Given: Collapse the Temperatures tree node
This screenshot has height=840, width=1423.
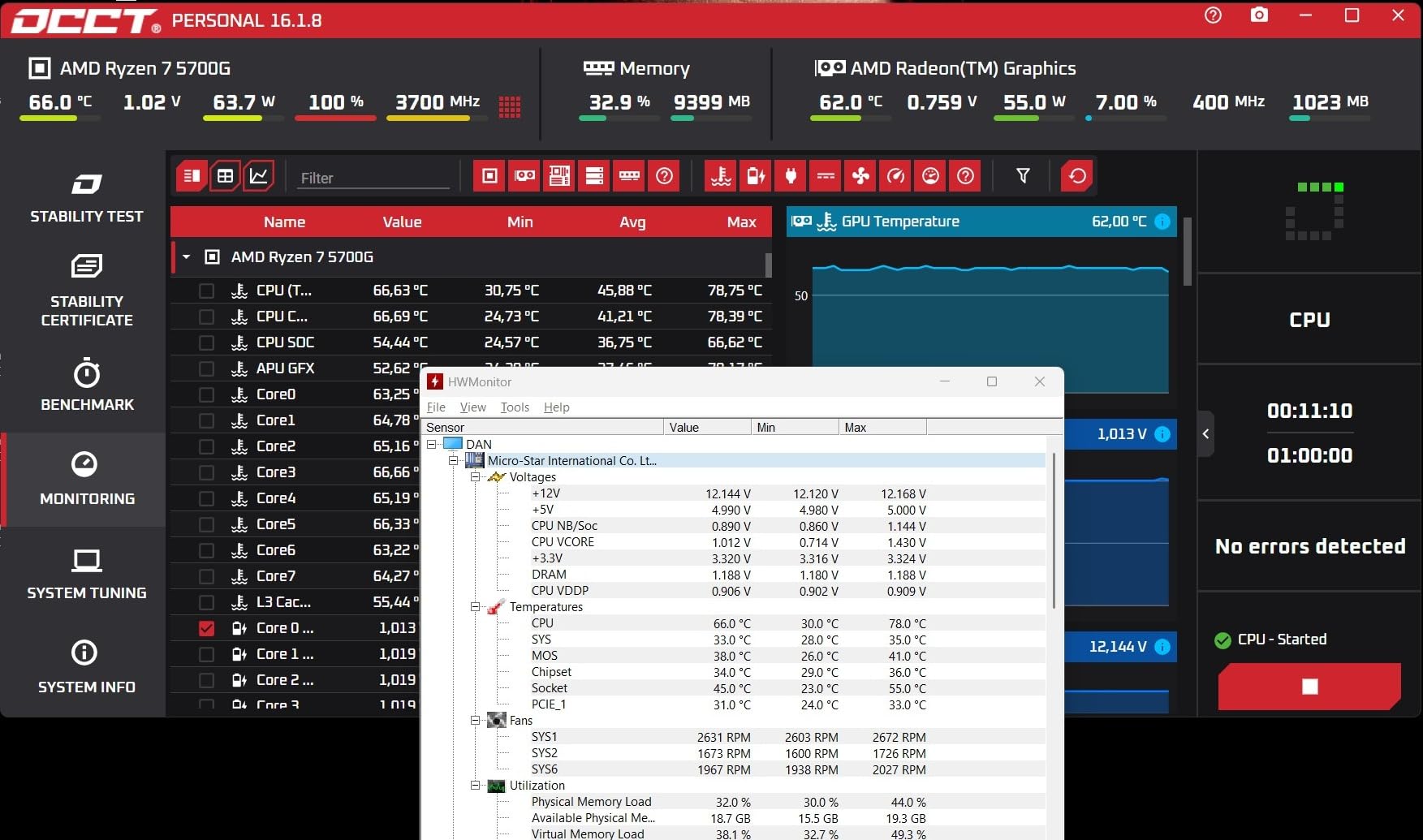Looking at the screenshot, I should 476,607.
